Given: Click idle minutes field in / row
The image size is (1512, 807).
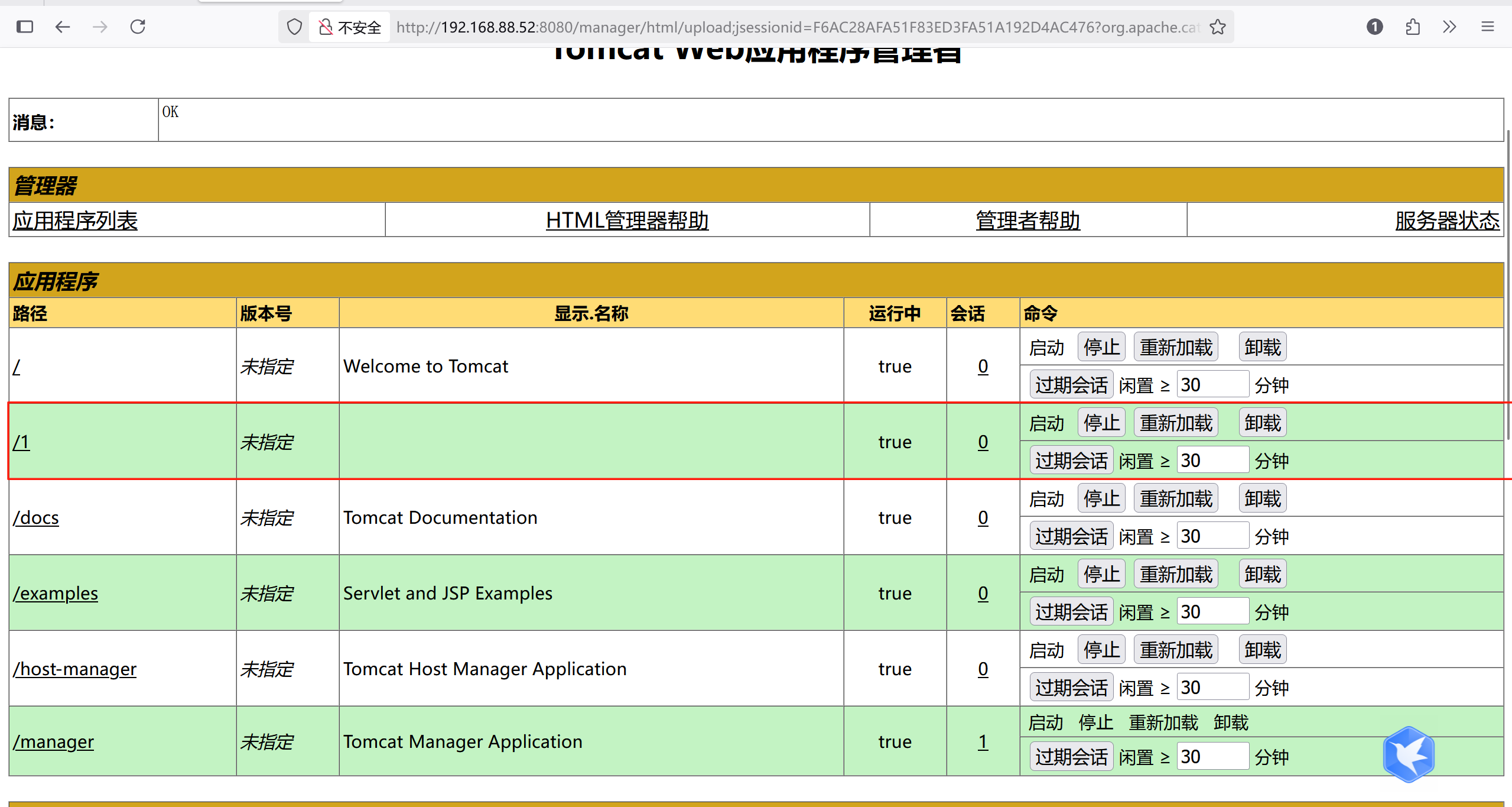Looking at the screenshot, I should click(x=1212, y=385).
